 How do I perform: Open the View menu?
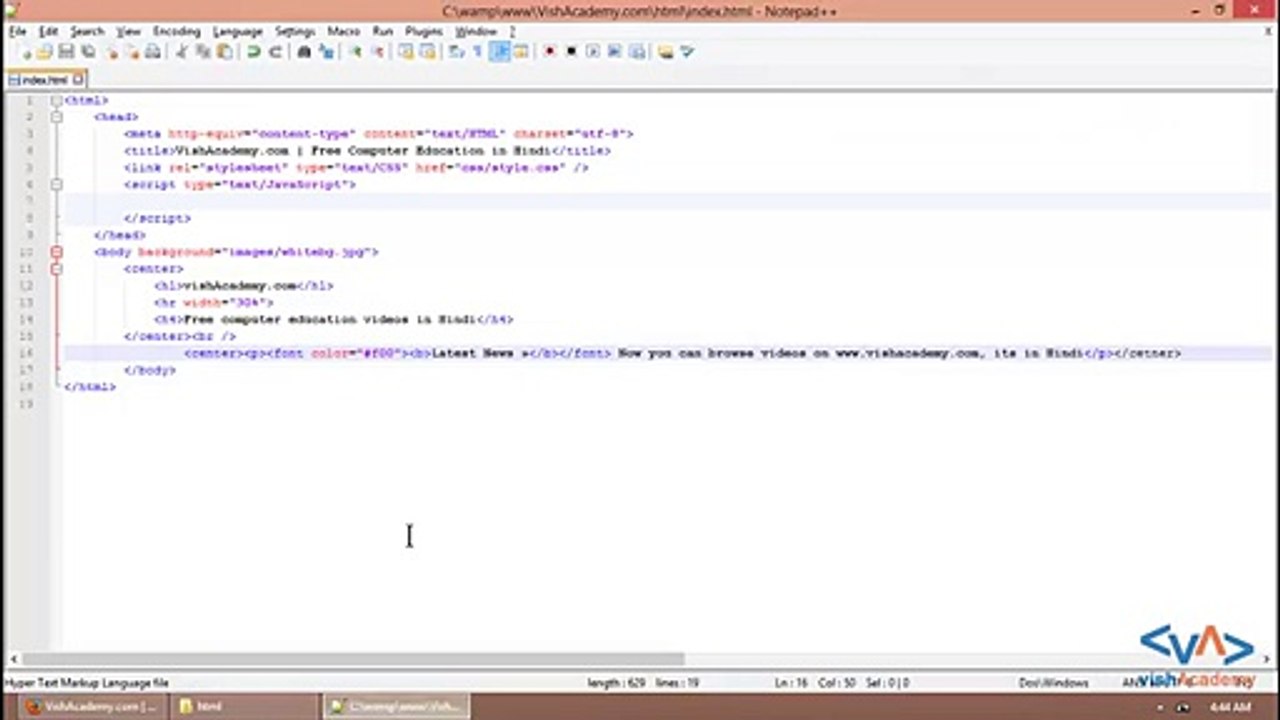click(128, 32)
